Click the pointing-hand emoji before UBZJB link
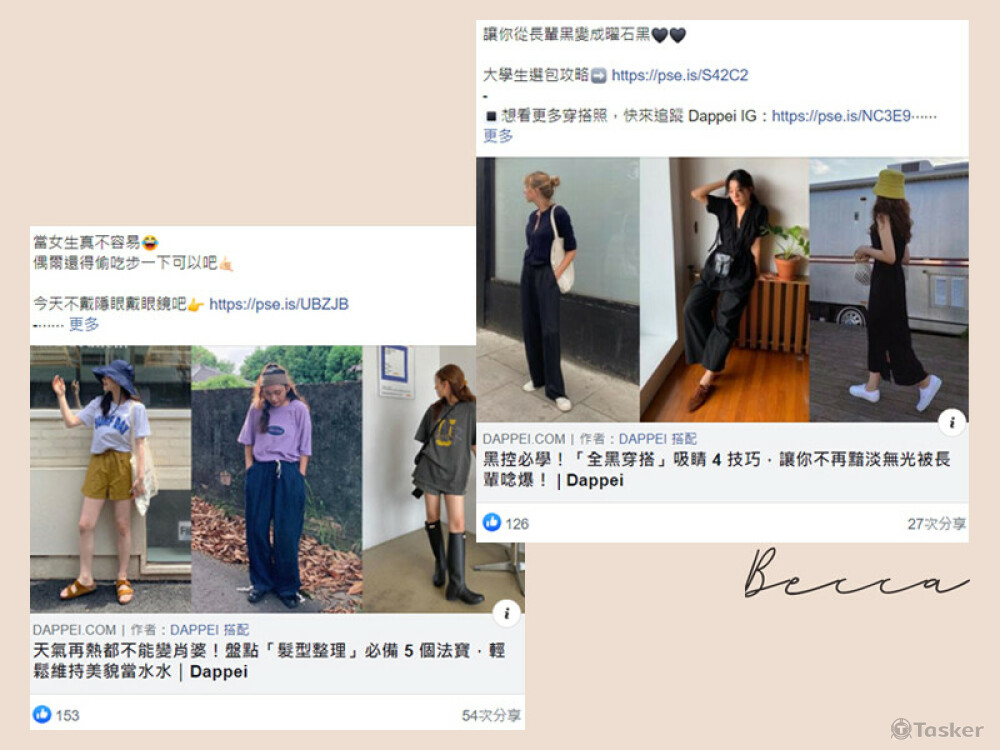 coord(195,305)
